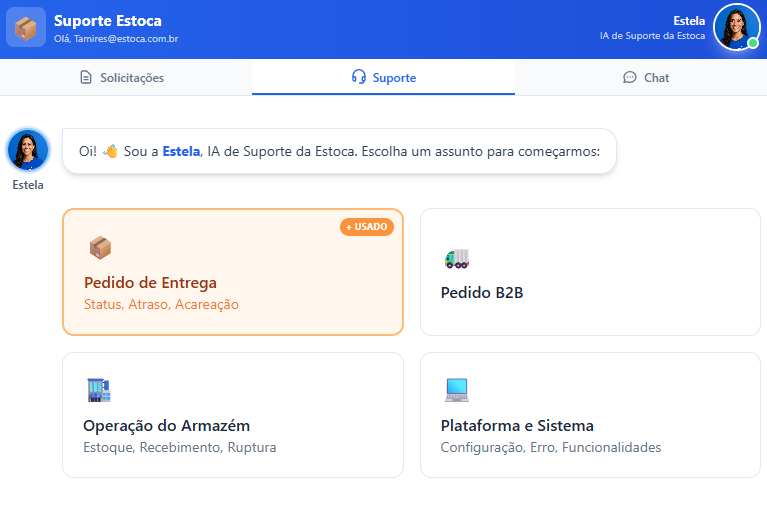767x512 pixels.
Task: Click the orange "+ USADO" badge
Action: (367, 227)
